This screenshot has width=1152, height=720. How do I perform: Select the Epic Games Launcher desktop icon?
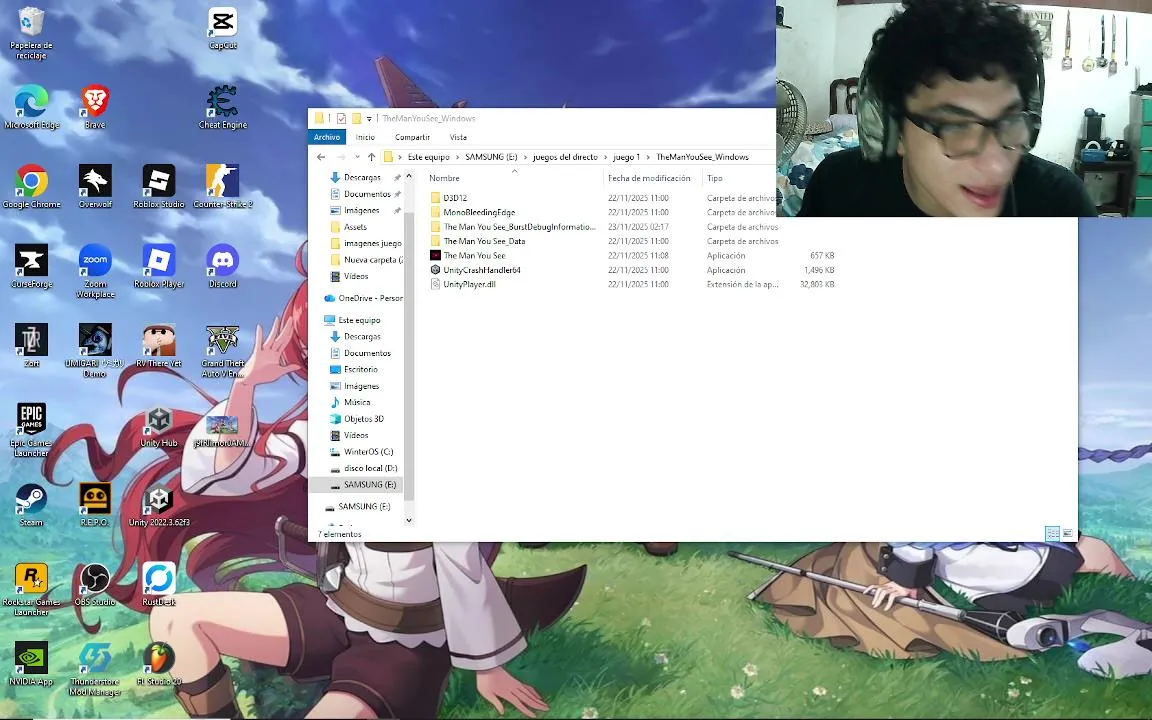pyautogui.click(x=32, y=430)
